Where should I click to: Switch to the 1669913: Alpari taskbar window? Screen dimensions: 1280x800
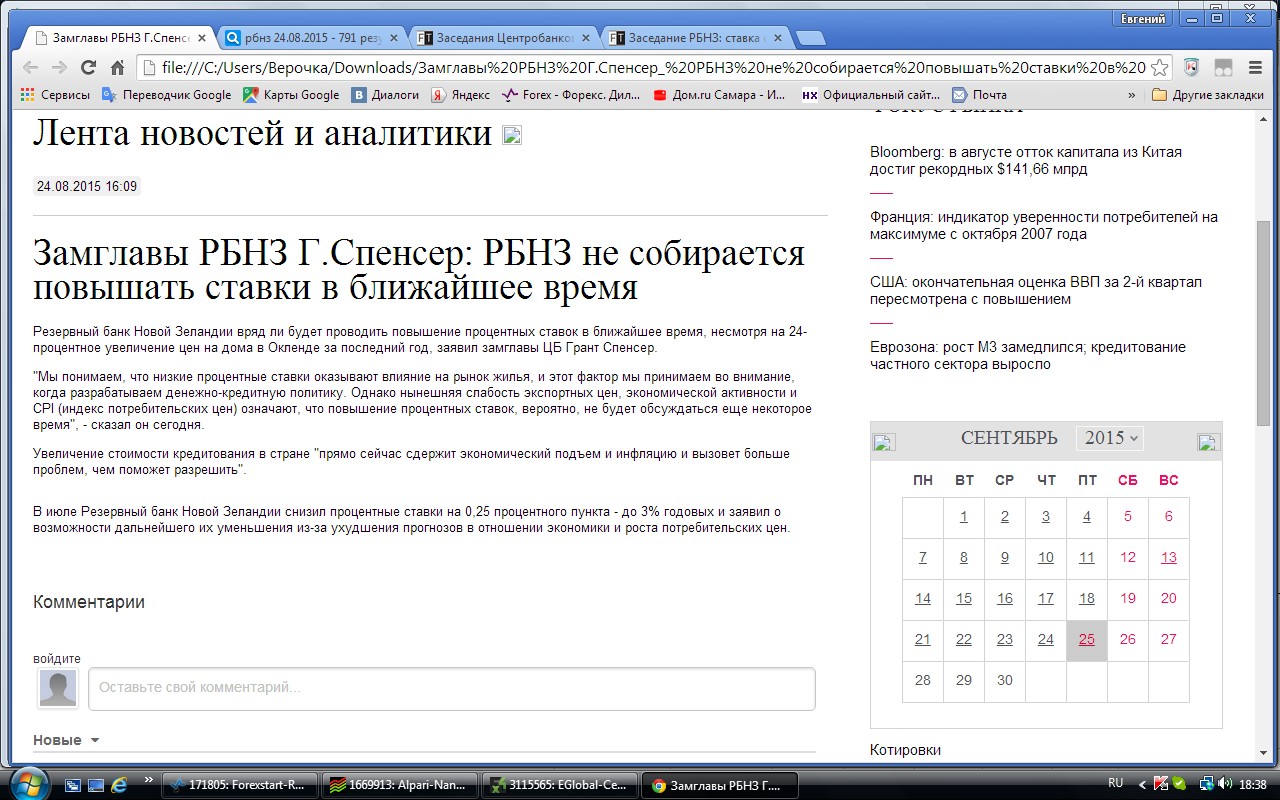coord(400,785)
